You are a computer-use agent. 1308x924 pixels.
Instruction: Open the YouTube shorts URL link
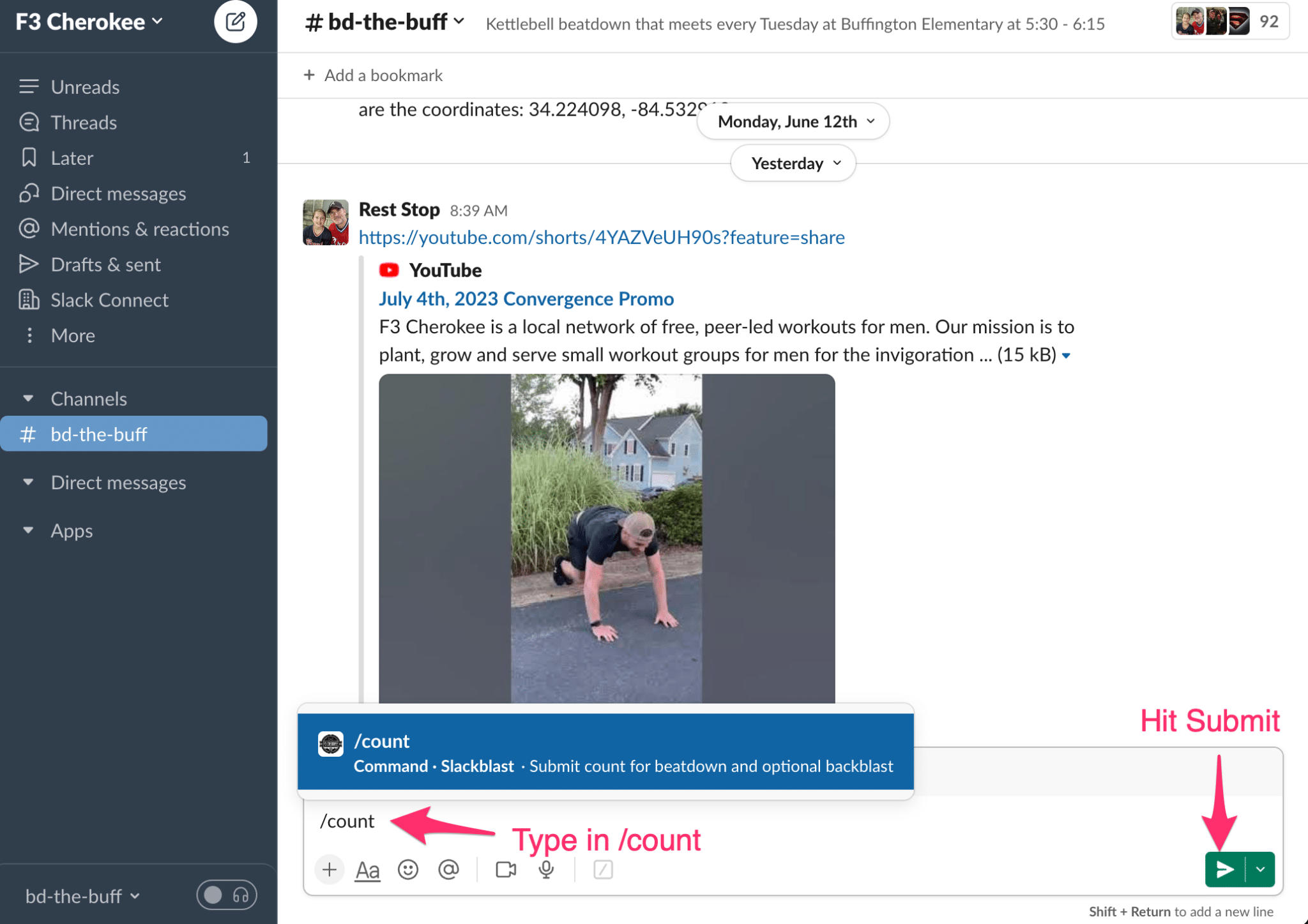(x=601, y=238)
